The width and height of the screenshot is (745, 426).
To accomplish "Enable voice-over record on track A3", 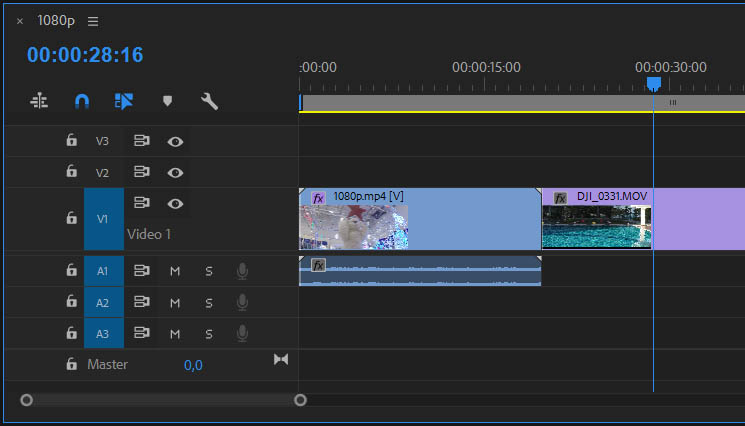I will [x=242, y=334].
